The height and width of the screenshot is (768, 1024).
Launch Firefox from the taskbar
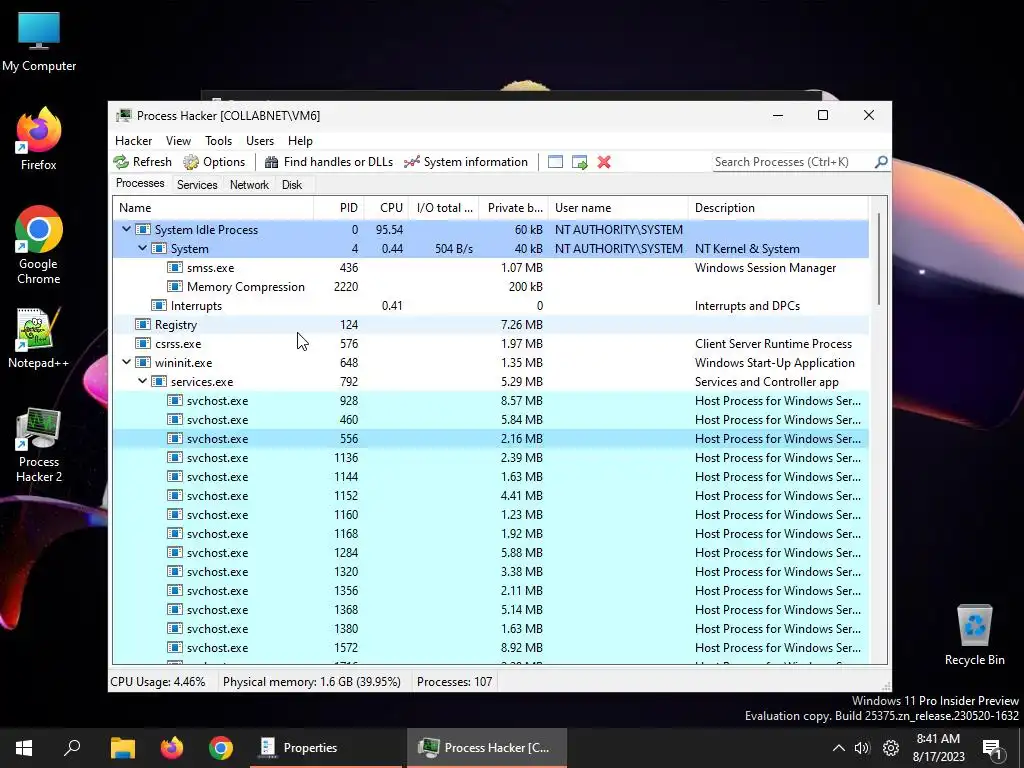(x=172, y=748)
